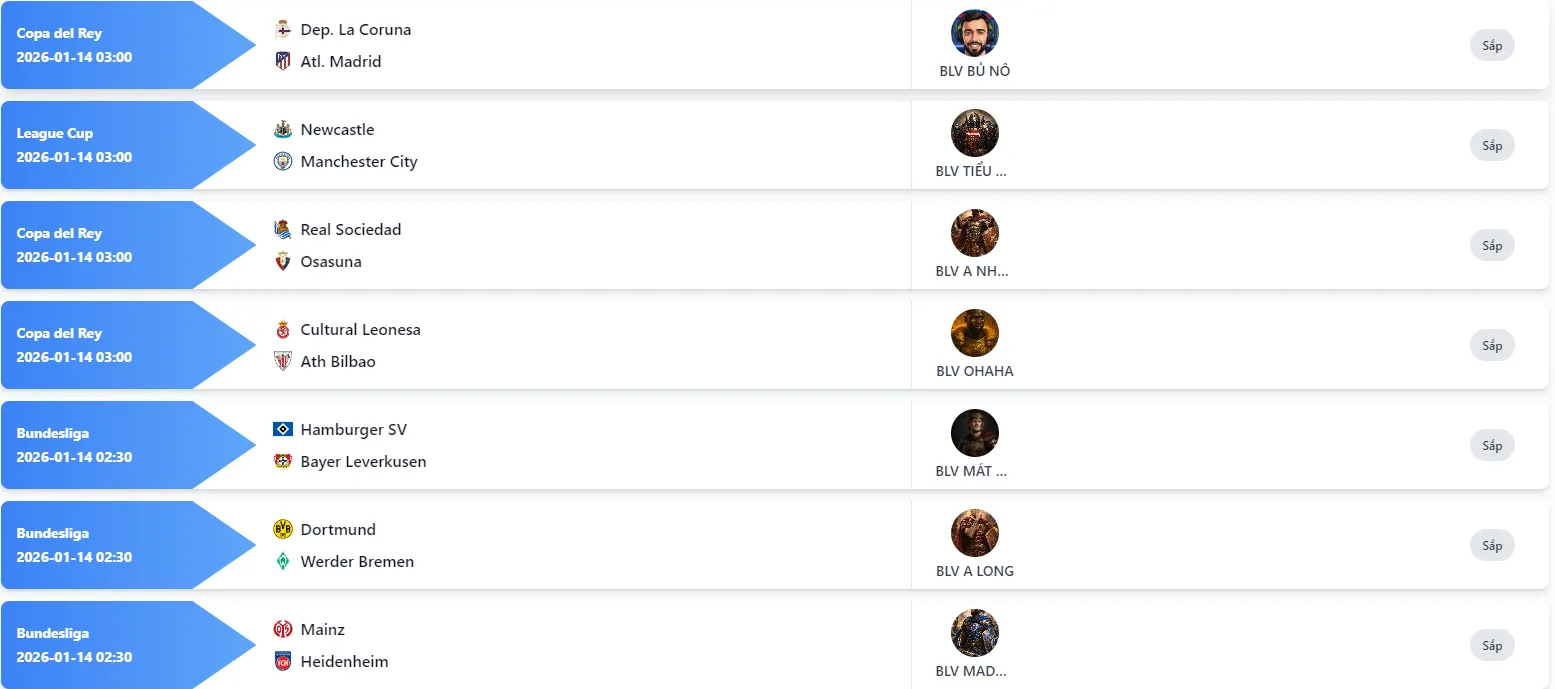The image size is (1555, 689).
Task: Click Sắp button for Newcastle match
Action: 1492,145
